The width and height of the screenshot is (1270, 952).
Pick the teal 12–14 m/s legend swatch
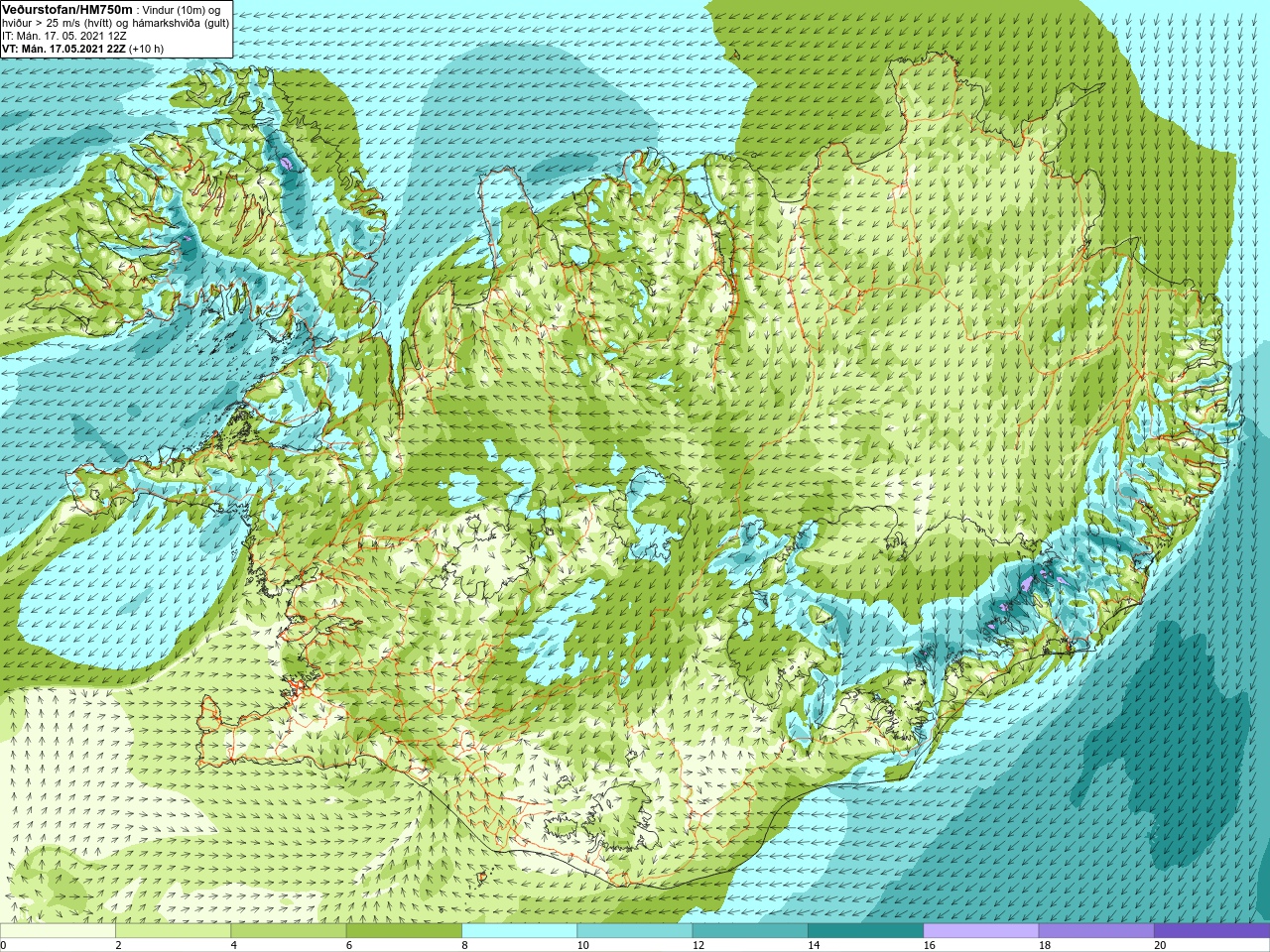coord(750,931)
